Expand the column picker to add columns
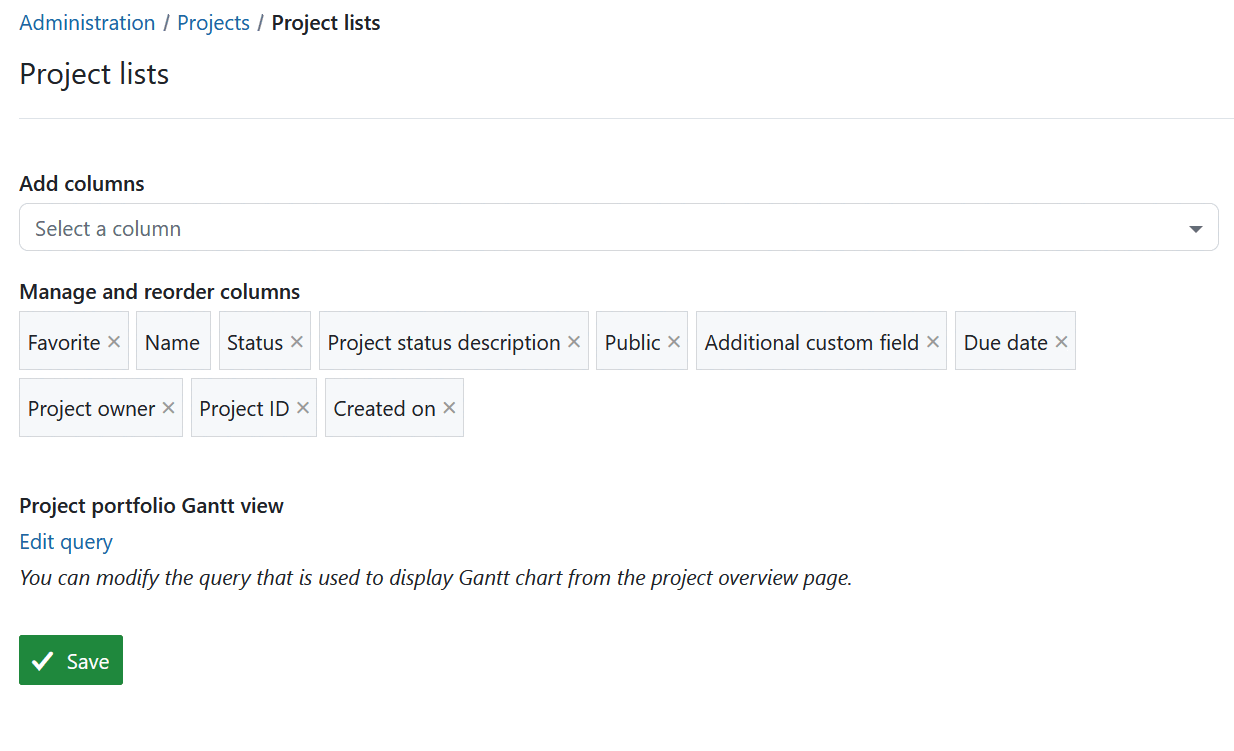 (x=618, y=227)
